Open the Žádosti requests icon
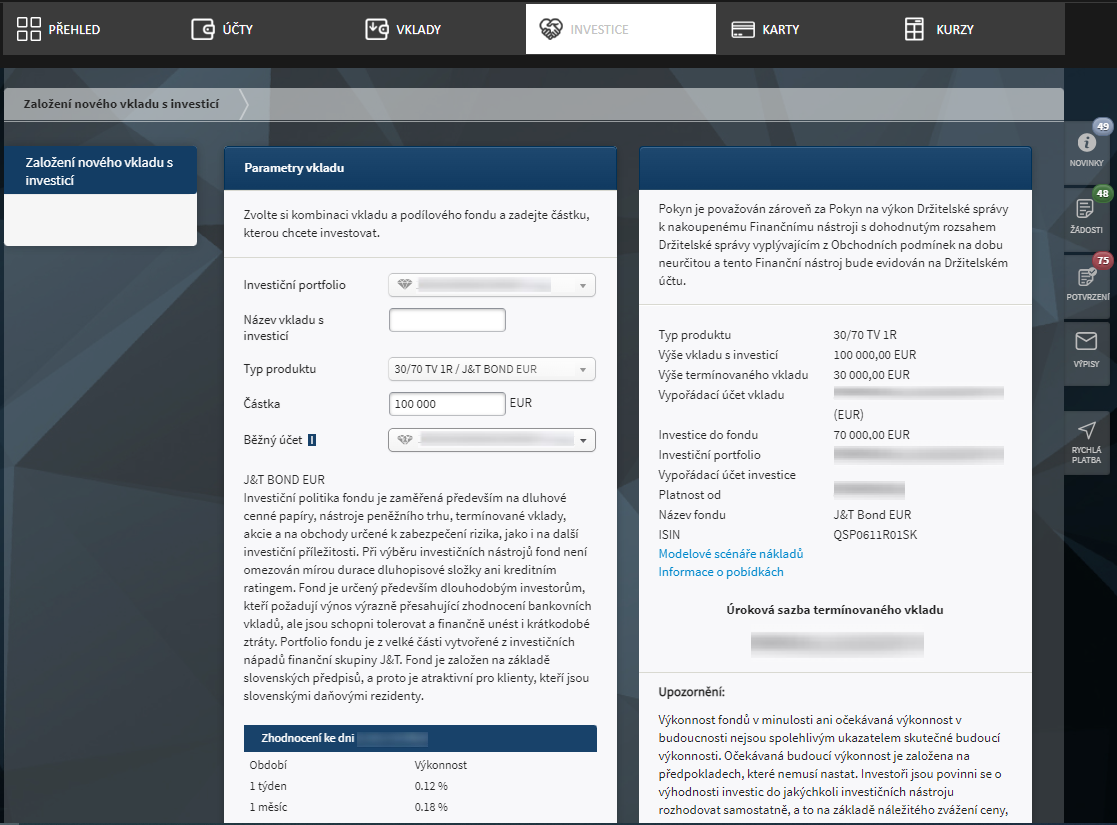The image size is (1117, 825). click(1086, 209)
